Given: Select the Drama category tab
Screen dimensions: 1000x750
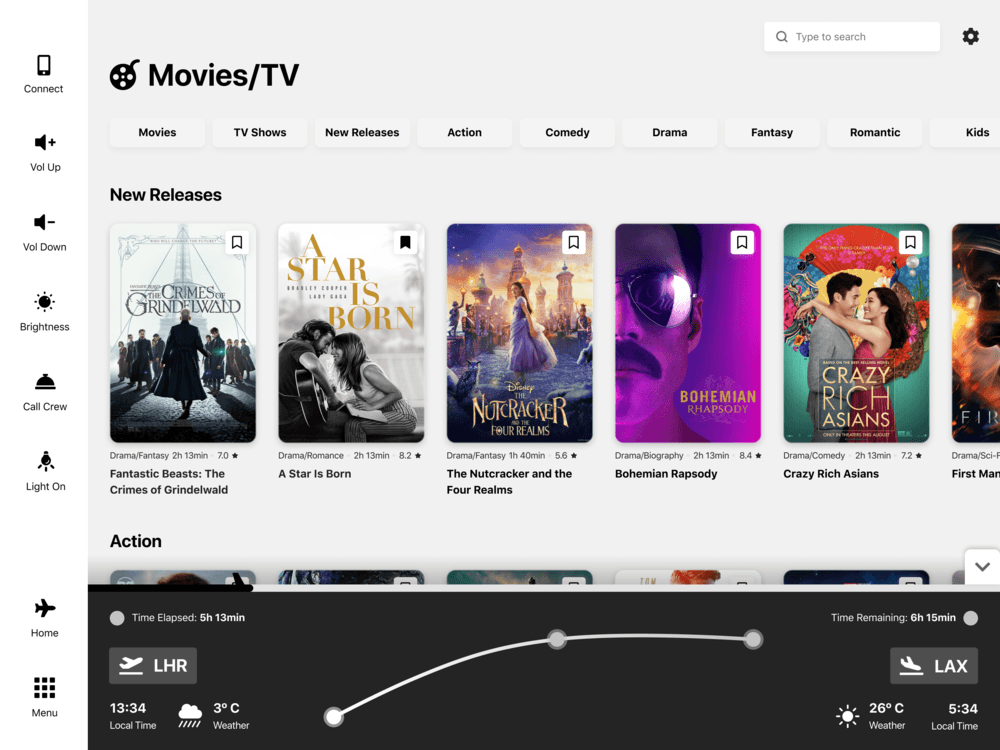Looking at the screenshot, I should click(670, 133).
